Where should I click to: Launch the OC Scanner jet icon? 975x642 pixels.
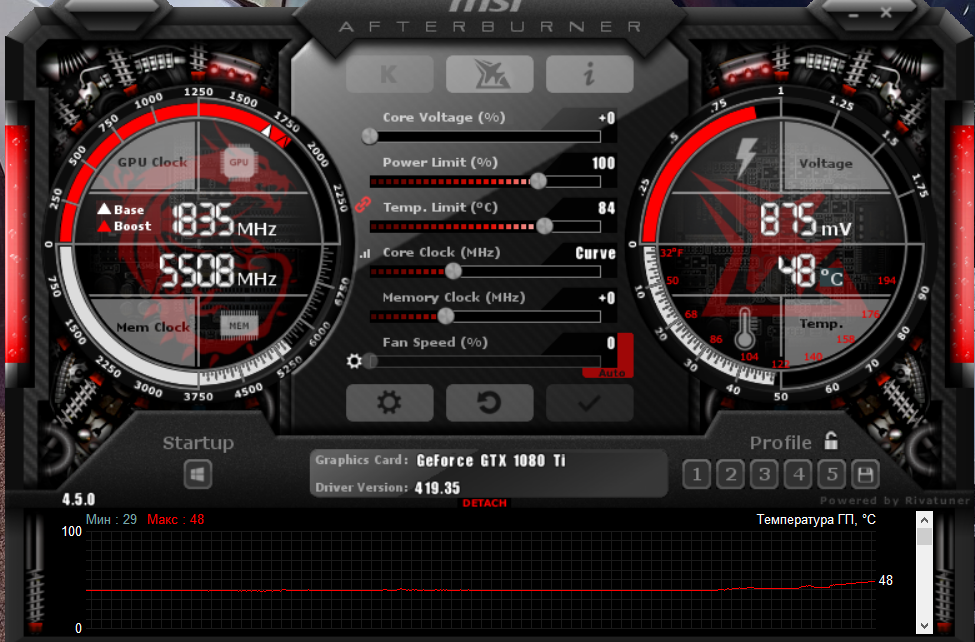[489, 74]
